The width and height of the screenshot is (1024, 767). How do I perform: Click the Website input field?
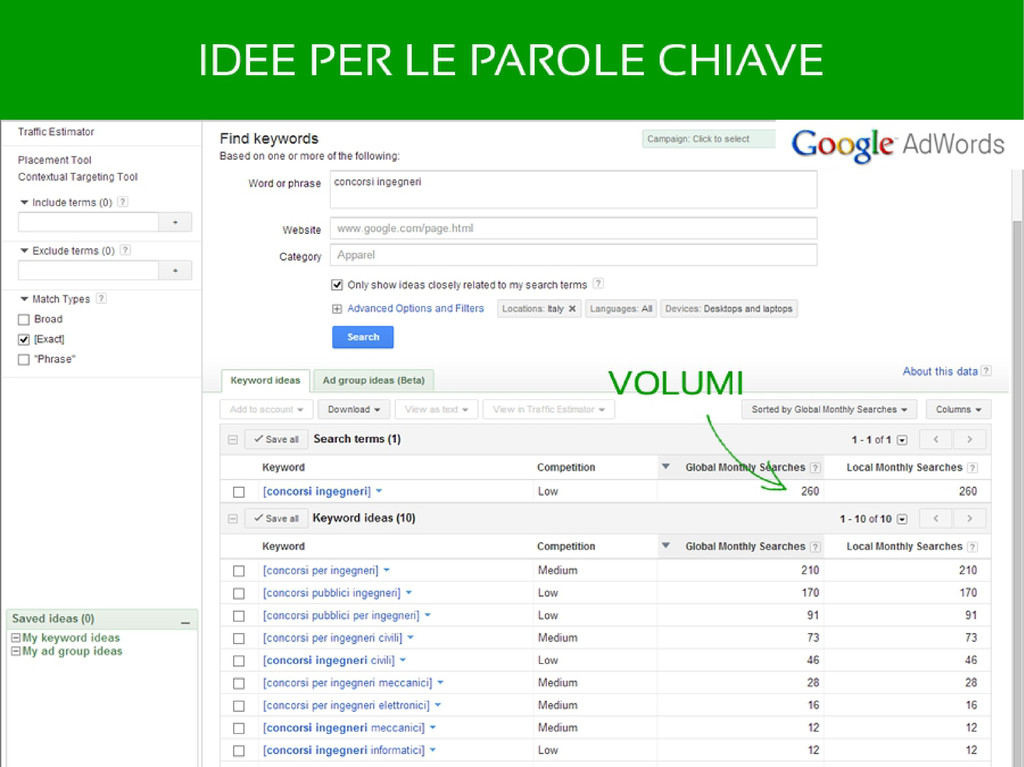pos(573,229)
